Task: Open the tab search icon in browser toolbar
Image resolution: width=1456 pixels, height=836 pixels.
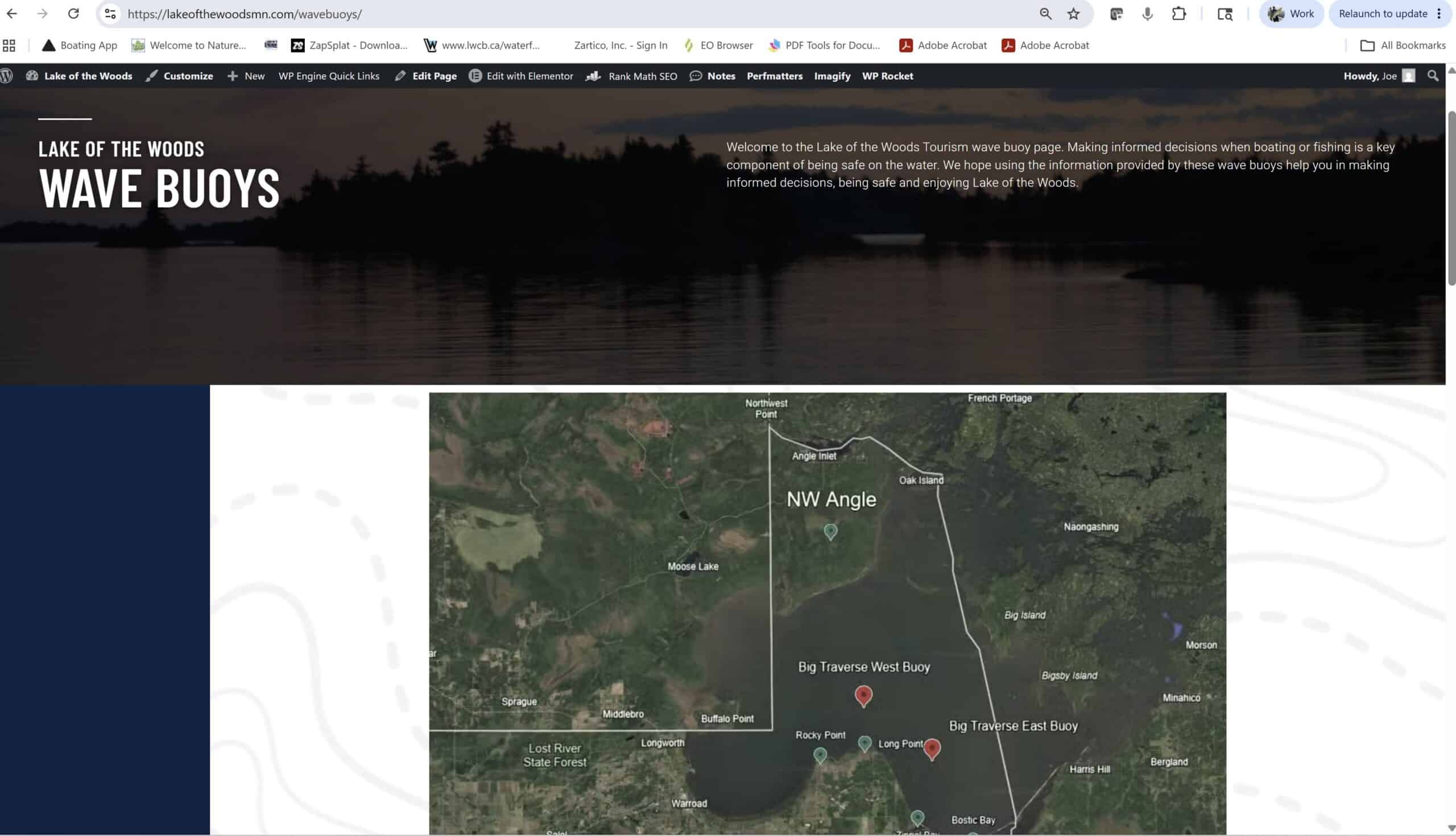Action: tap(1225, 14)
